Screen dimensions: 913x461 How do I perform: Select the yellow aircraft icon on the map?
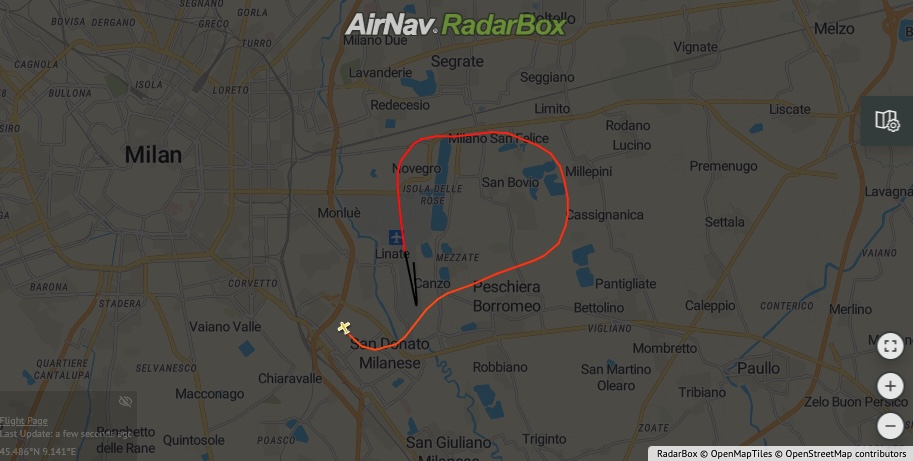click(x=344, y=328)
